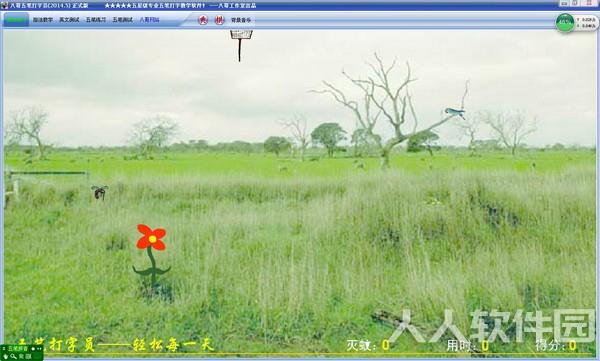
Task: Click the upload/download speed readout panel
Action: click(x=586, y=23)
